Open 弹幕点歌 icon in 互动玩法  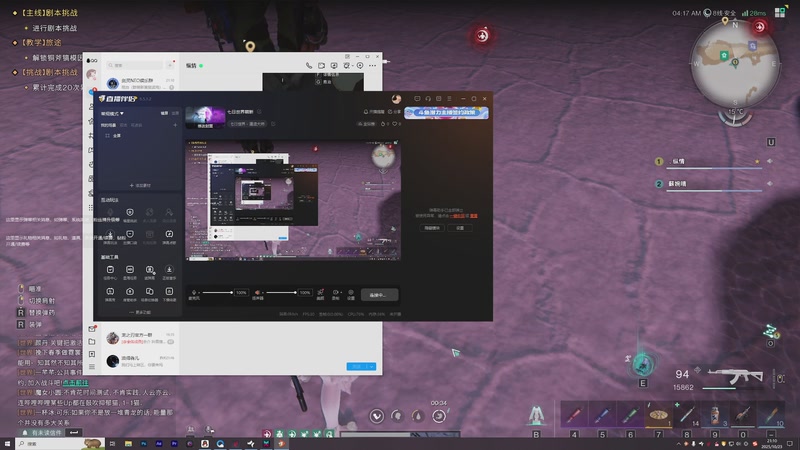point(169,236)
